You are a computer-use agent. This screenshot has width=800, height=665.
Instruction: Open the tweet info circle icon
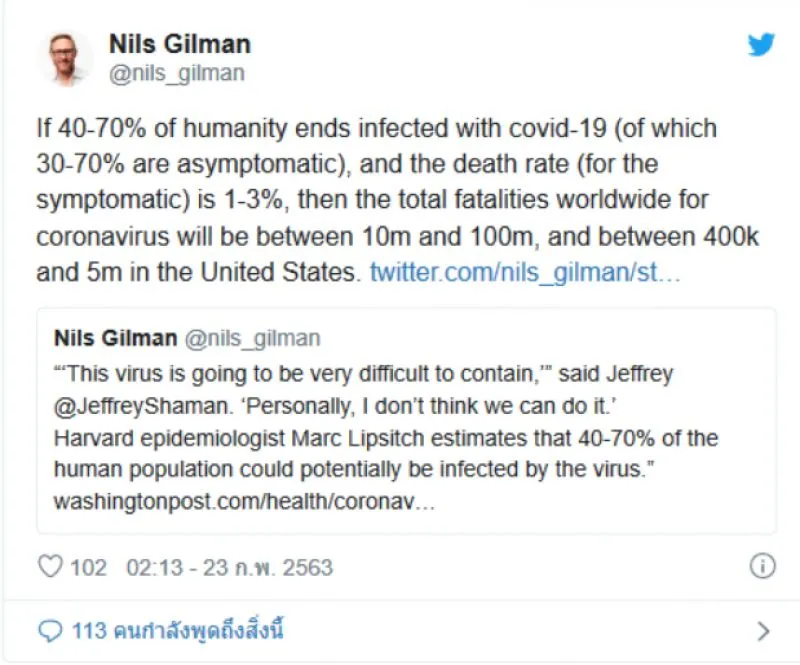click(762, 567)
